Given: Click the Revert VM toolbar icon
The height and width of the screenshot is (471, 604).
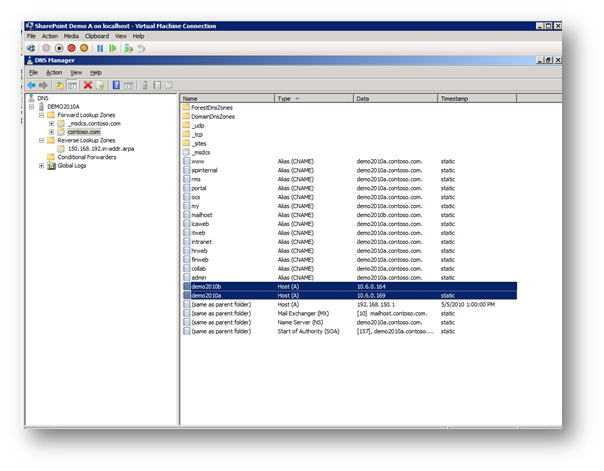Looking at the screenshot, I should (141, 48).
